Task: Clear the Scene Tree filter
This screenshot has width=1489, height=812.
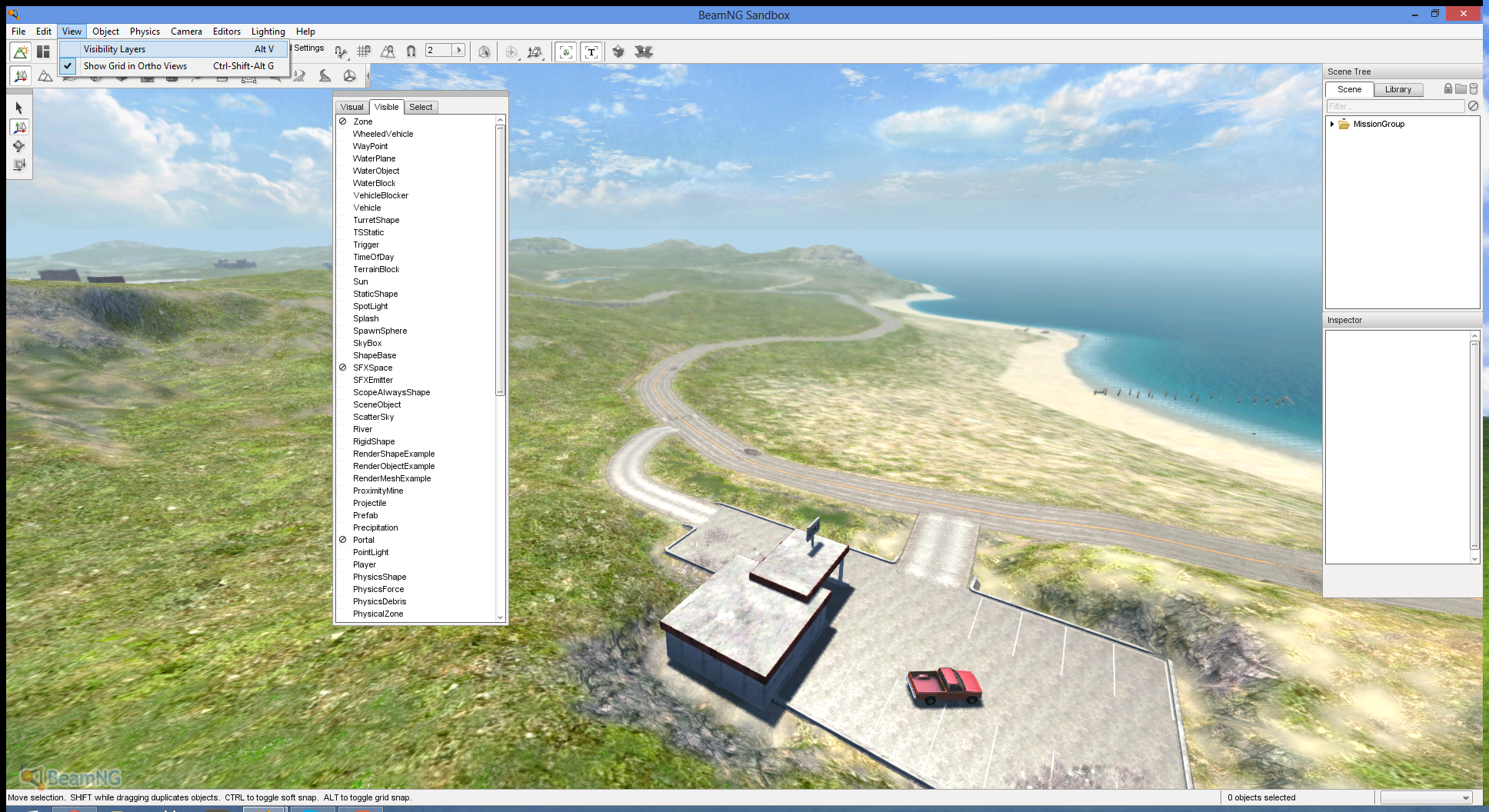Action: click(x=1473, y=106)
